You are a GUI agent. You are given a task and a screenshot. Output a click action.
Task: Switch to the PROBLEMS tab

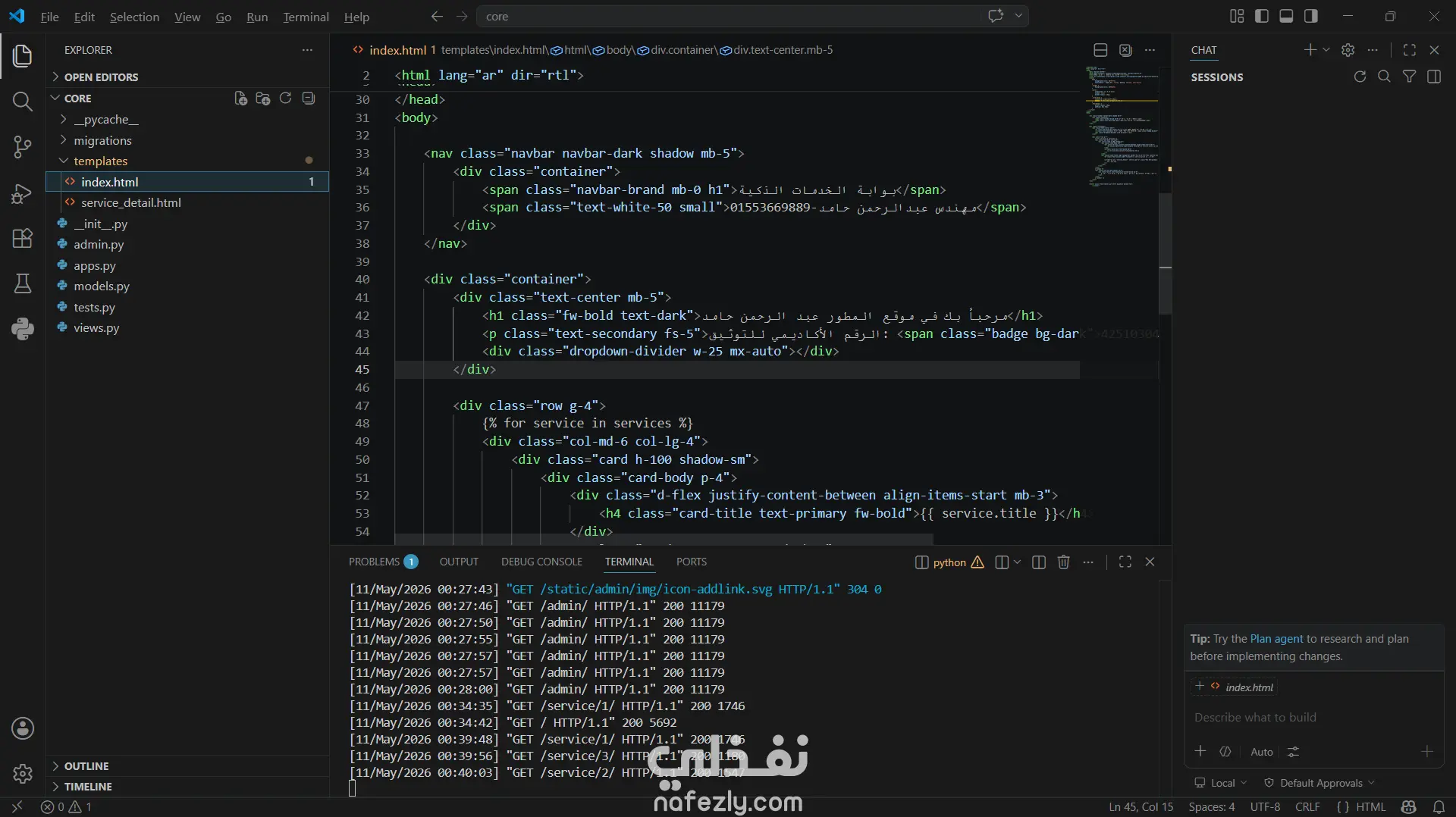tap(383, 562)
